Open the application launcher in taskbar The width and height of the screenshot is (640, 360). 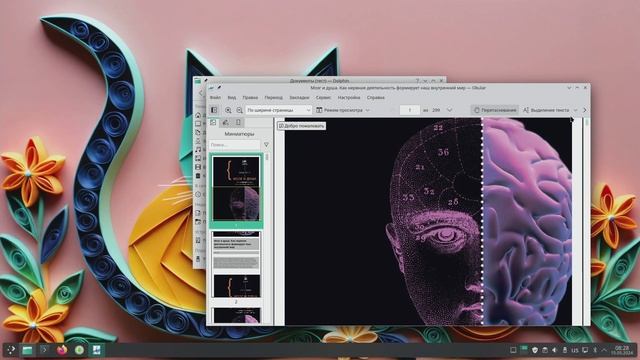[x=11, y=350]
